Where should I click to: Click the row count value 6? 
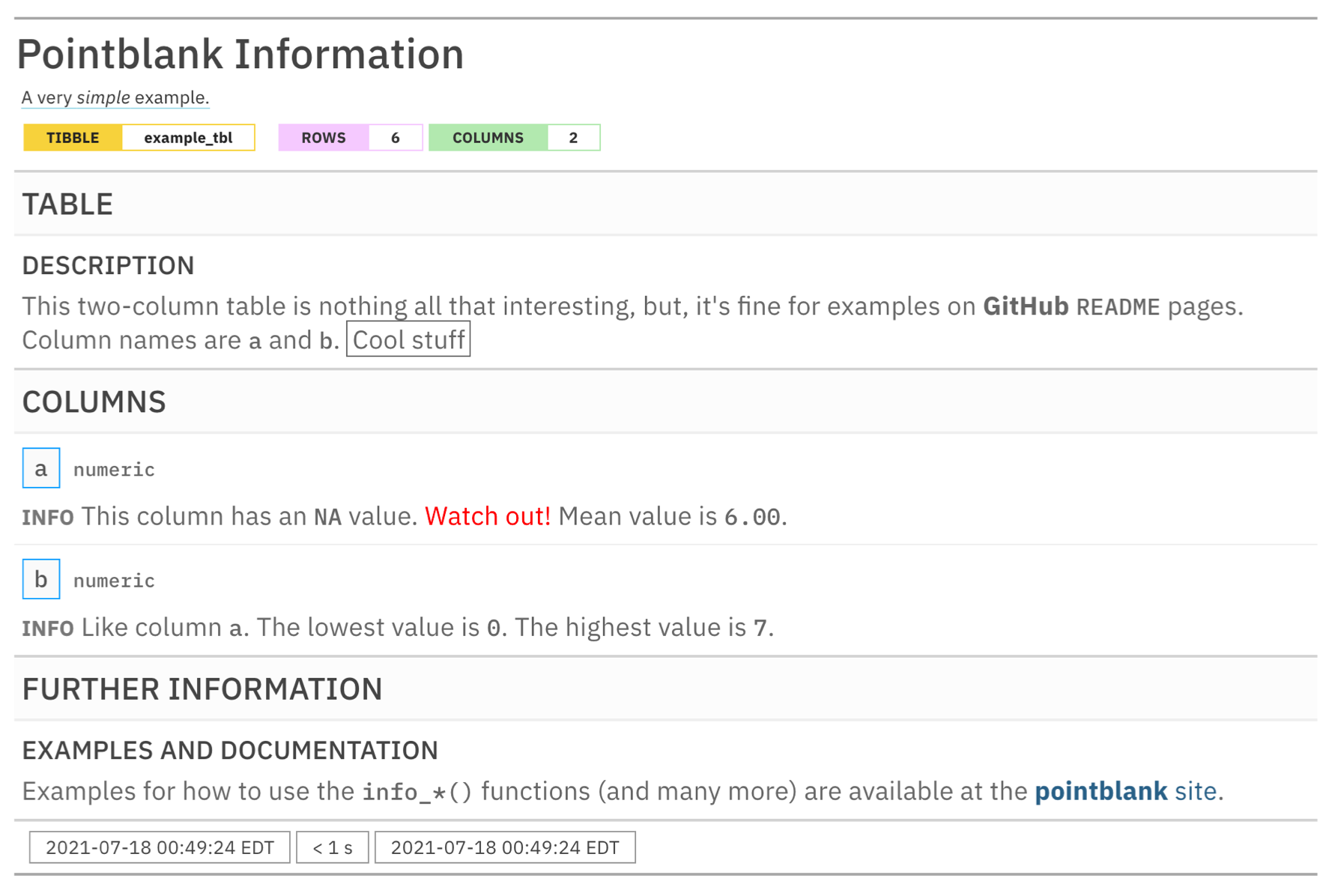(x=396, y=138)
